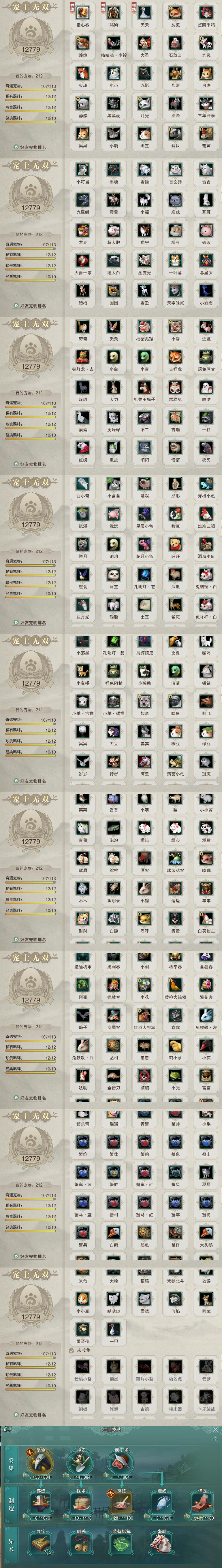Open the 采金 gathering skill

(x=40, y=1460)
